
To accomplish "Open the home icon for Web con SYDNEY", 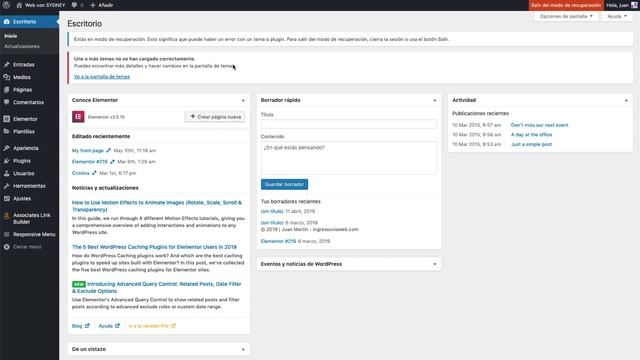I will coord(19,5).
